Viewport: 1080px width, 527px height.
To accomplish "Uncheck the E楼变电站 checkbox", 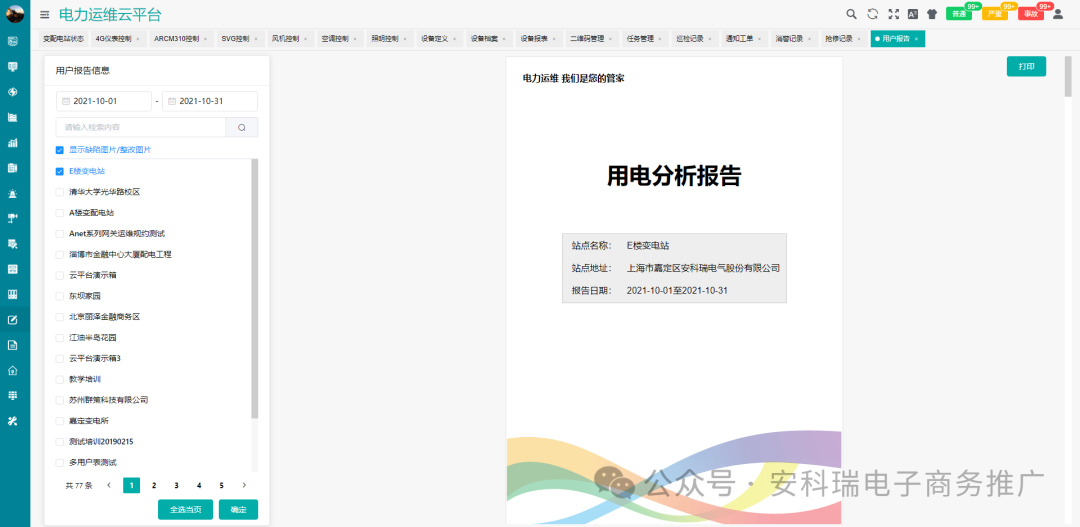I will (60, 171).
